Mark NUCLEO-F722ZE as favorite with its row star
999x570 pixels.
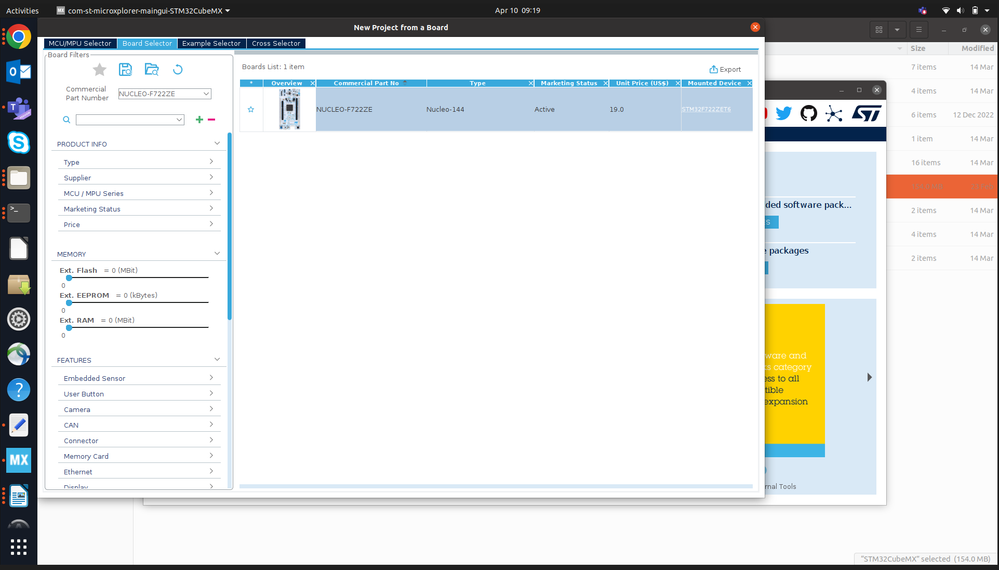pyautogui.click(x=251, y=110)
